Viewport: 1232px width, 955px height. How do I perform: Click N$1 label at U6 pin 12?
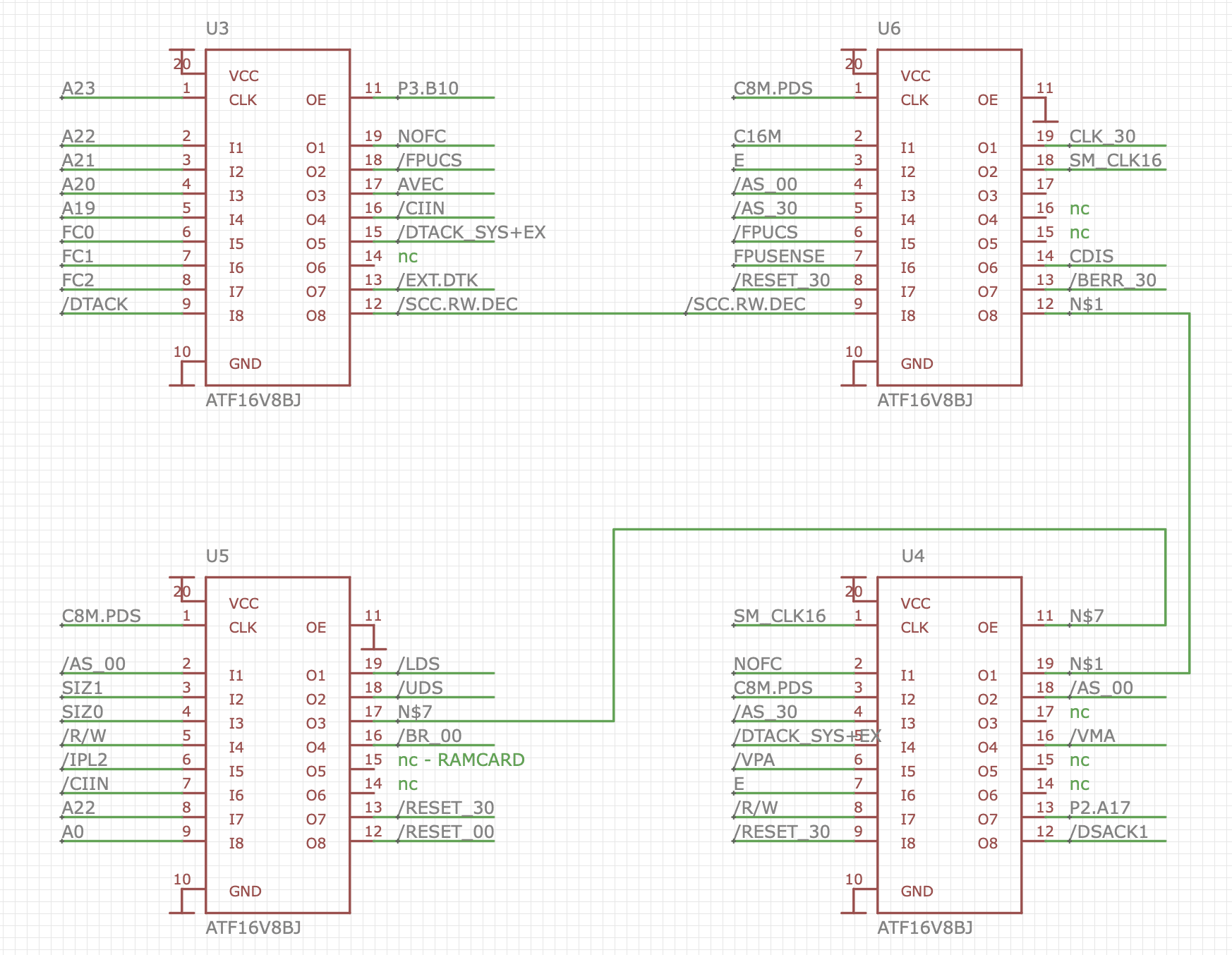1087,304
